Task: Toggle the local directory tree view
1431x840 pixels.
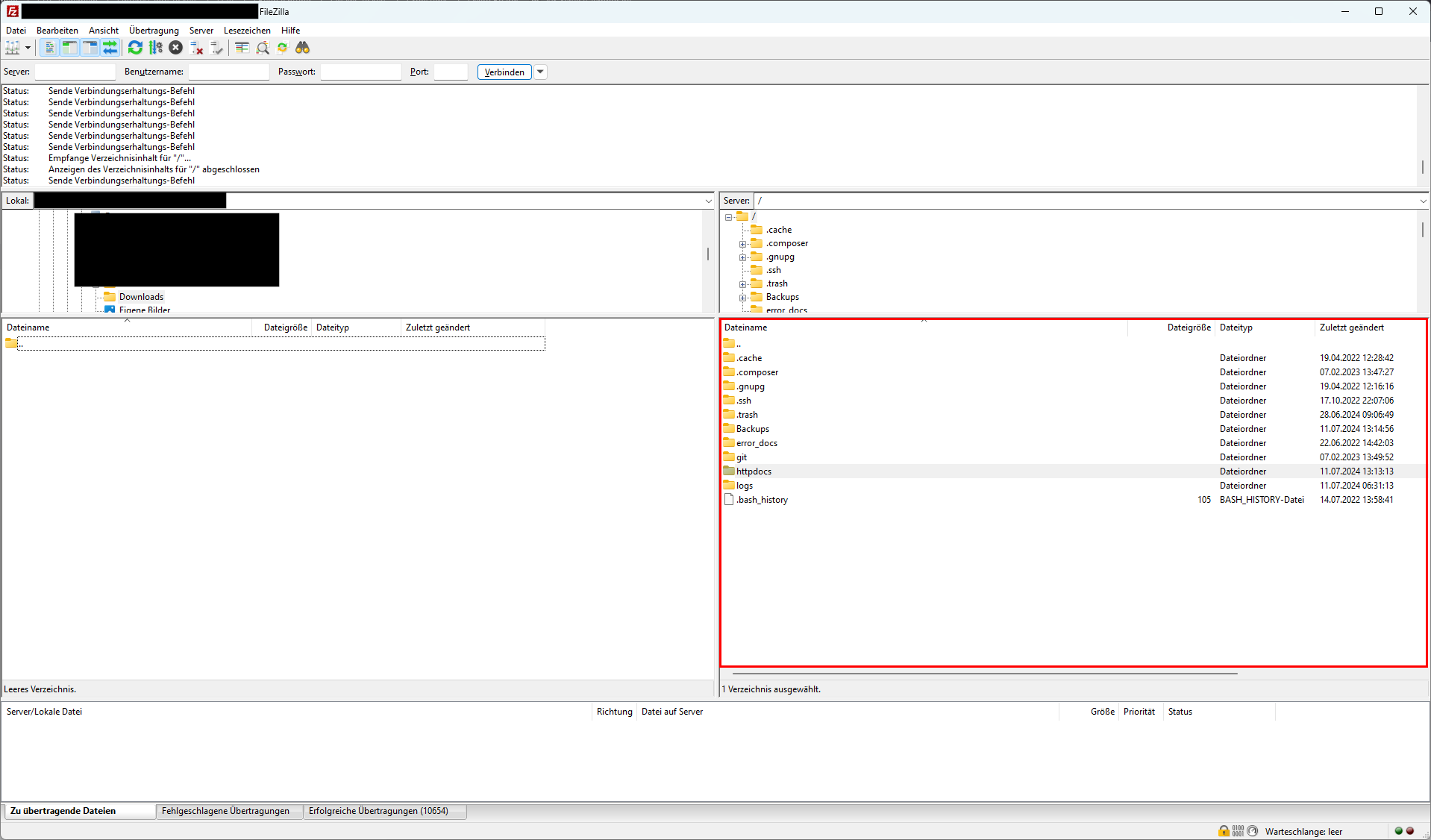Action: 69,48
